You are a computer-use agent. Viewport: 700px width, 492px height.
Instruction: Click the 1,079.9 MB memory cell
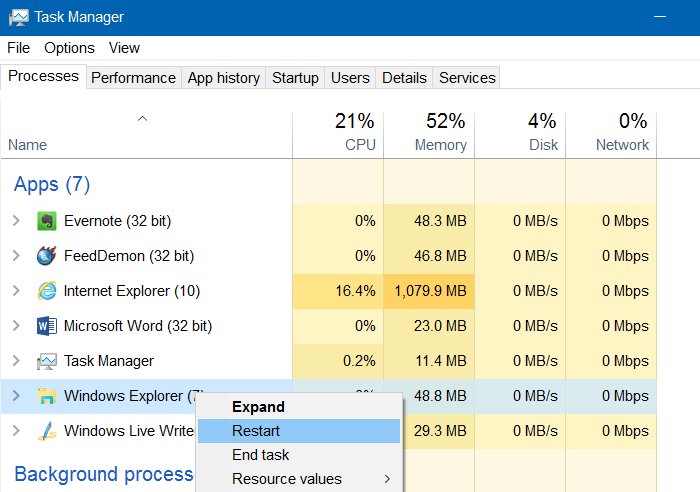pyautogui.click(x=429, y=291)
